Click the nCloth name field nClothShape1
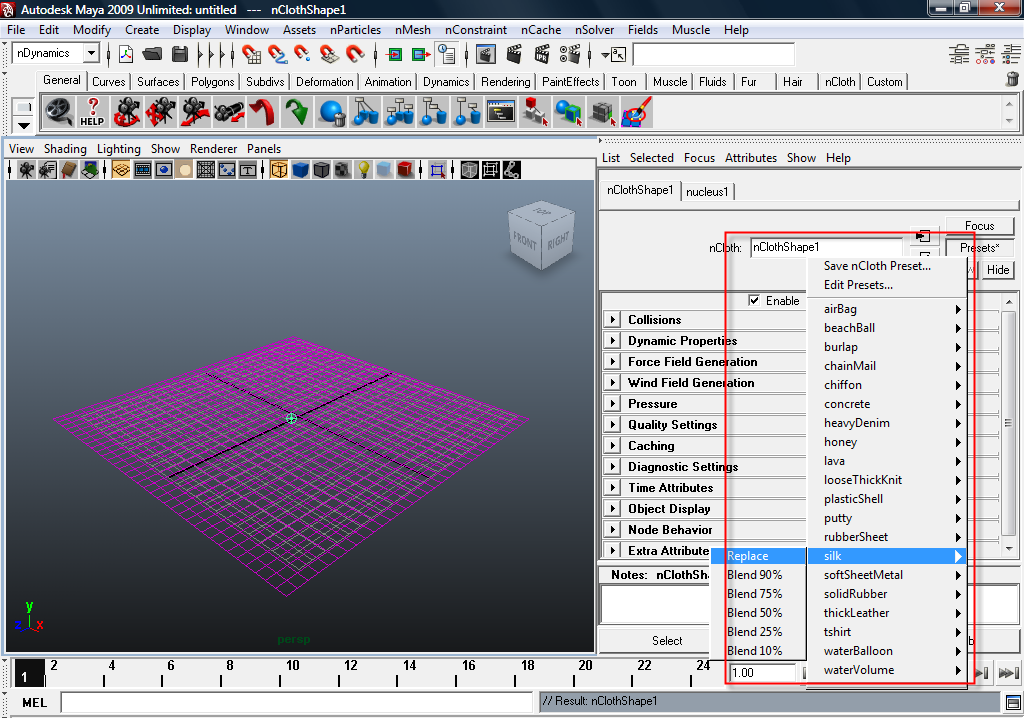The height and width of the screenshot is (718, 1024). 826,248
